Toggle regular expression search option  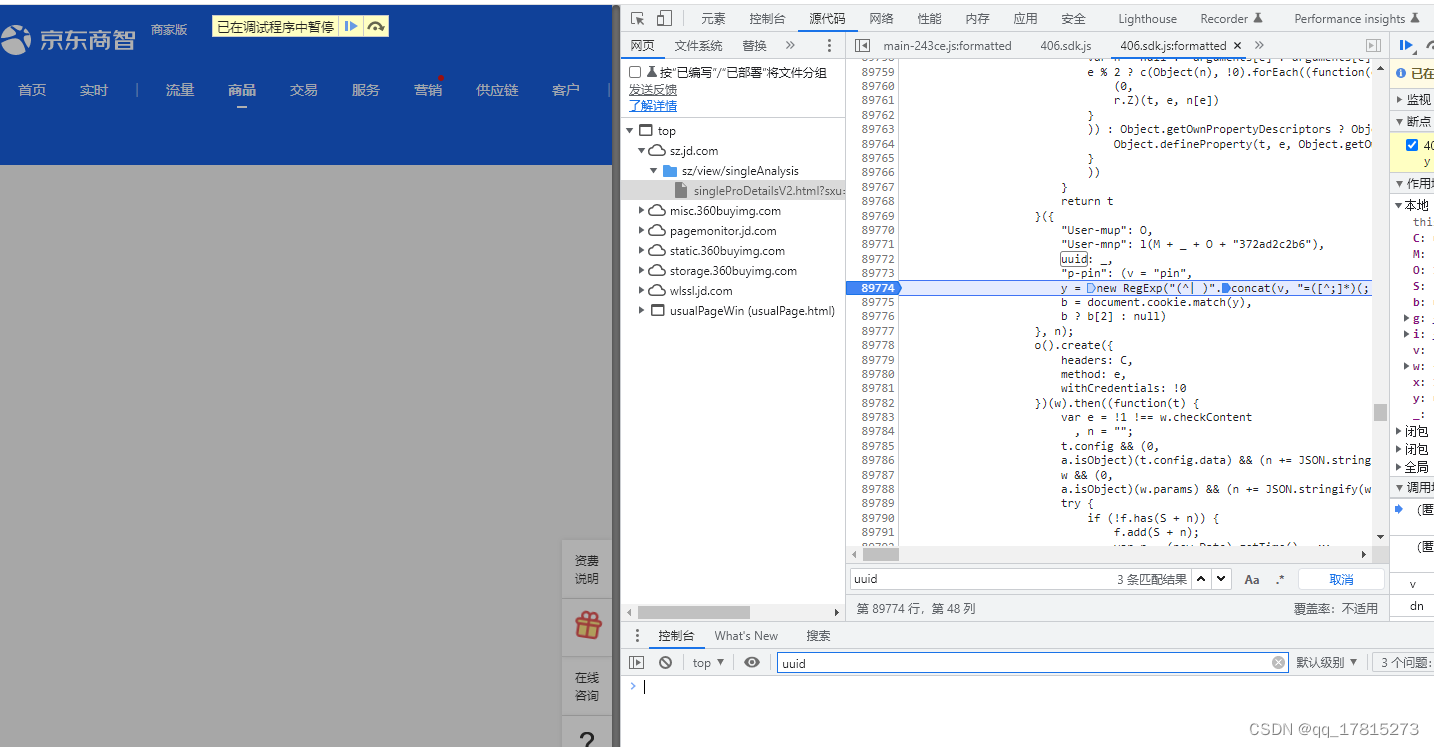pos(1280,580)
